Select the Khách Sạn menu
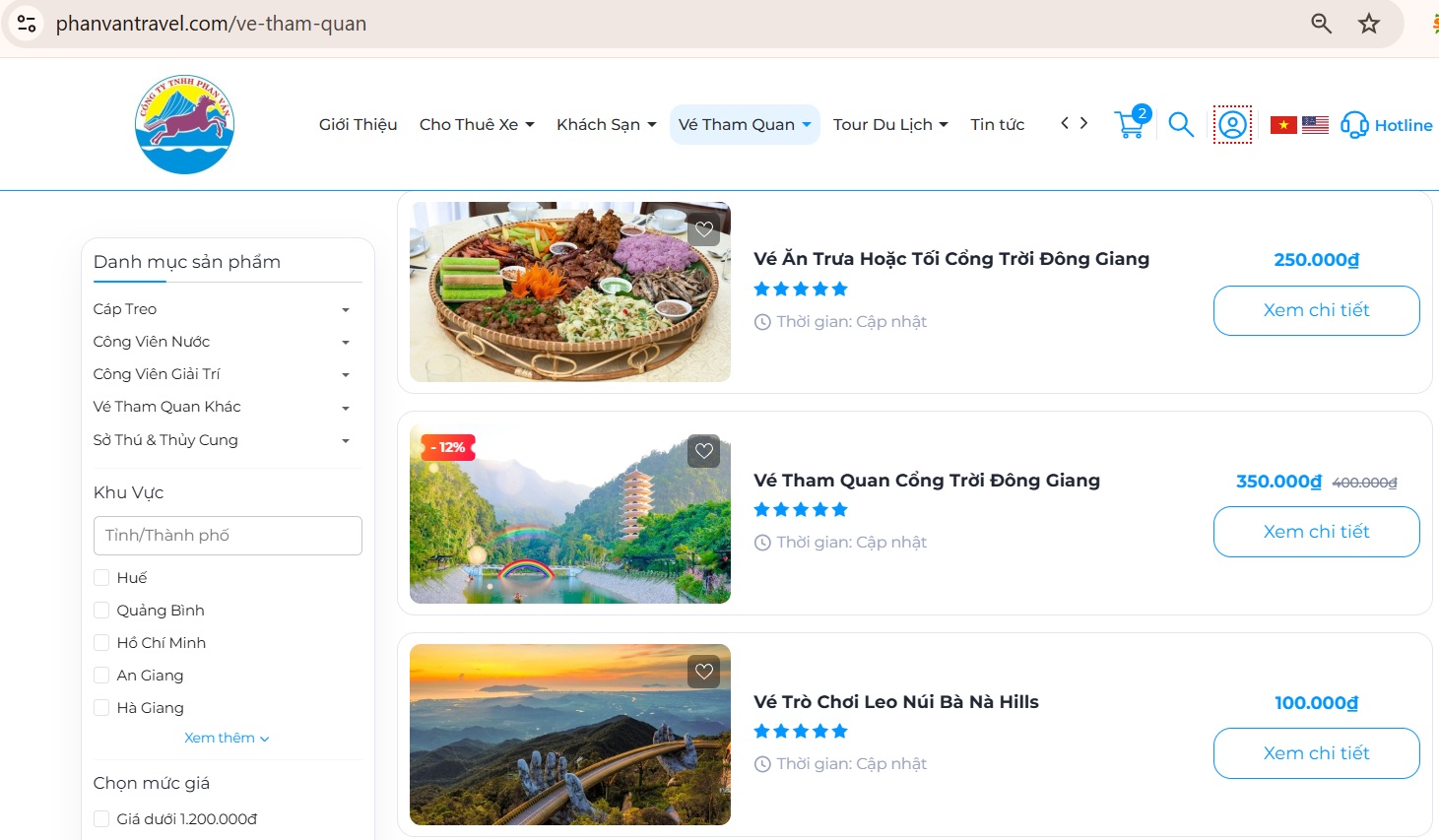 click(x=605, y=124)
